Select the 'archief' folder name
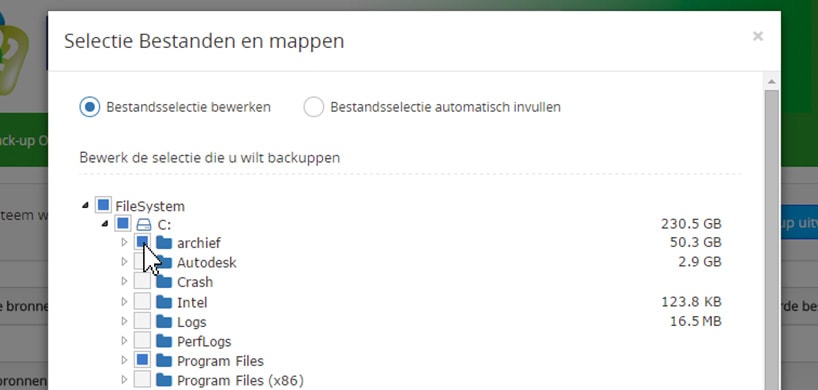 [x=199, y=243]
